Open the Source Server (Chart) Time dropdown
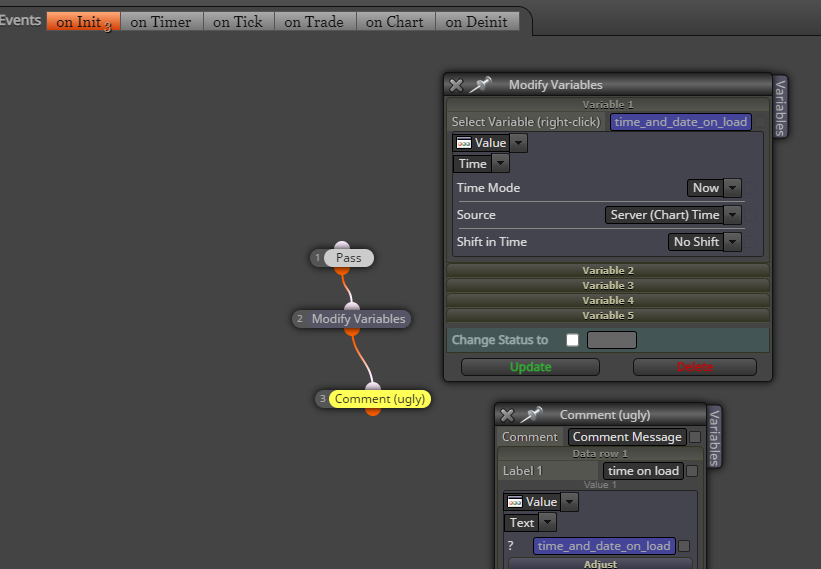This screenshot has height=569, width=821. pos(733,215)
